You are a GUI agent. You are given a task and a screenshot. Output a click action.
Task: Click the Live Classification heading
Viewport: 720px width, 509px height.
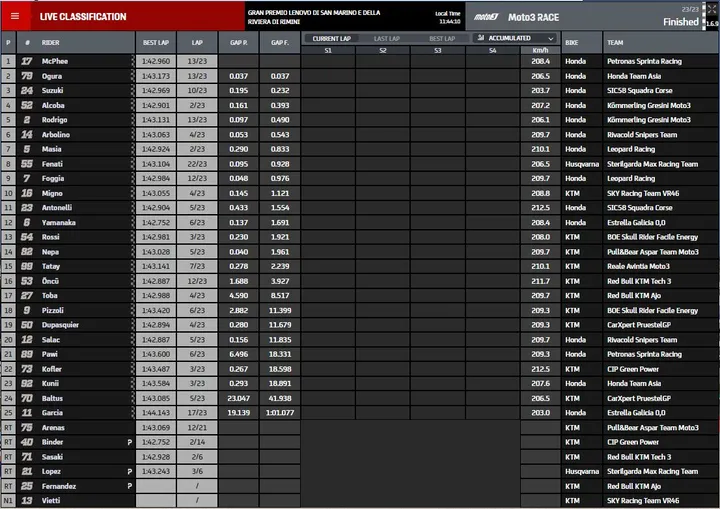tap(83, 17)
